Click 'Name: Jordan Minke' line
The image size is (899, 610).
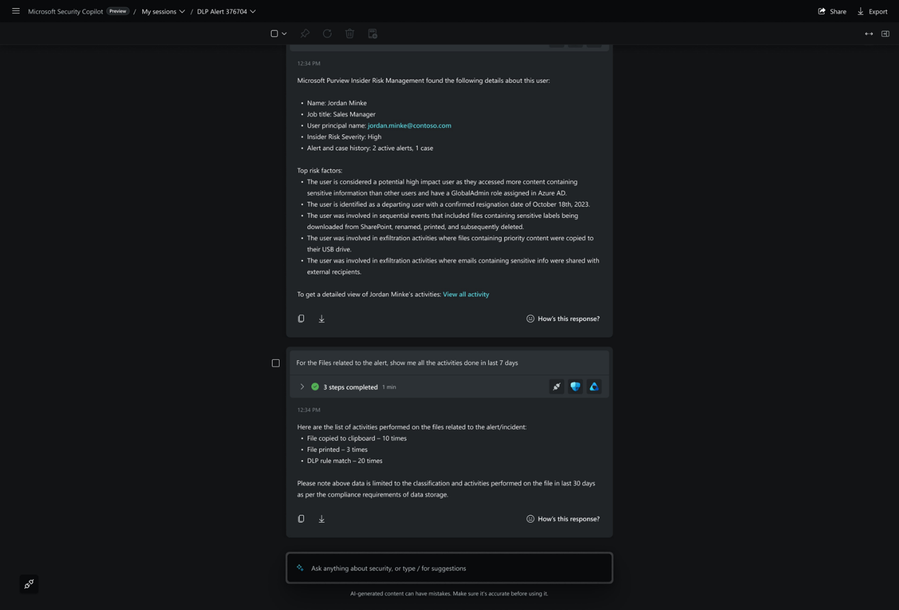[x=337, y=103]
